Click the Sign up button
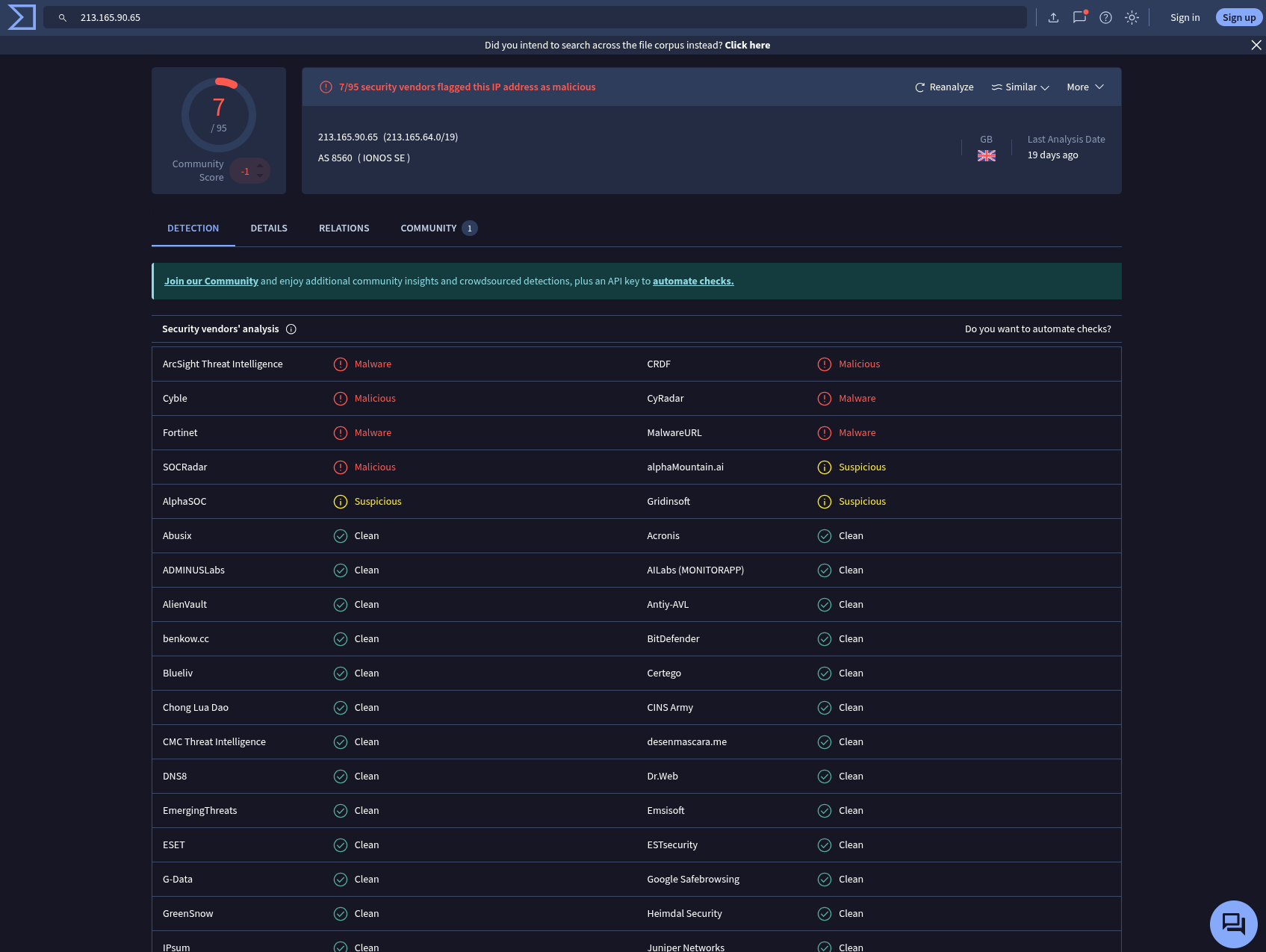This screenshot has width=1266, height=952. [1238, 17]
